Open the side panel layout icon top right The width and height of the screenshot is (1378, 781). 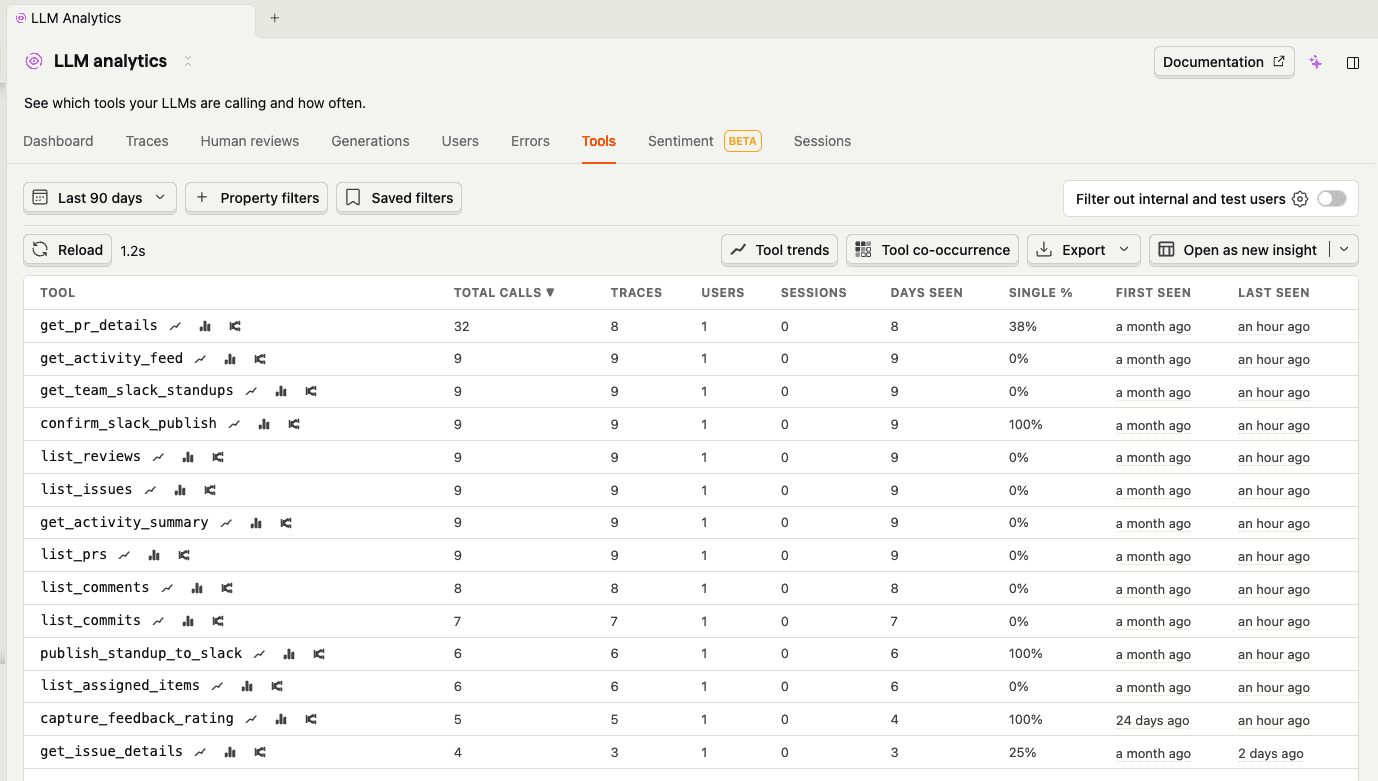(1353, 62)
